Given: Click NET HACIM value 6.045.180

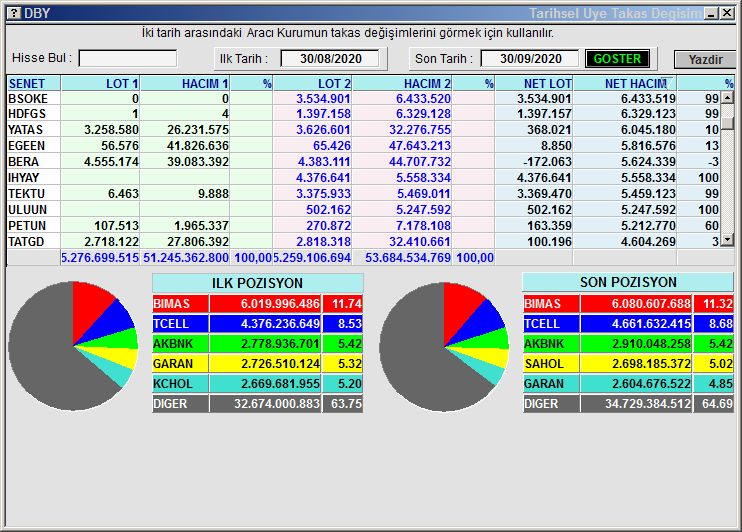Looking at the screenshot, I should click(648, 130).
